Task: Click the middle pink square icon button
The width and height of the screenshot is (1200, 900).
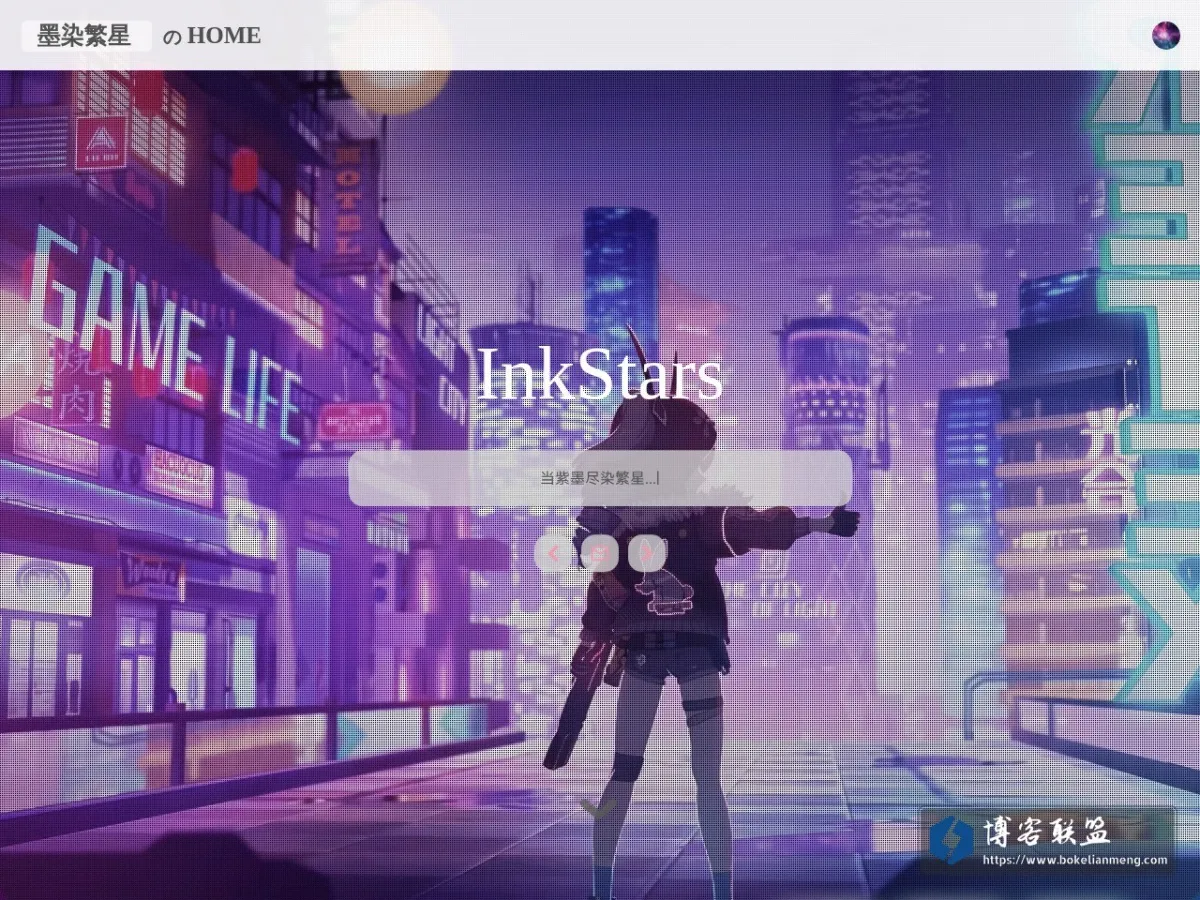Action: (x=600, y=553)
